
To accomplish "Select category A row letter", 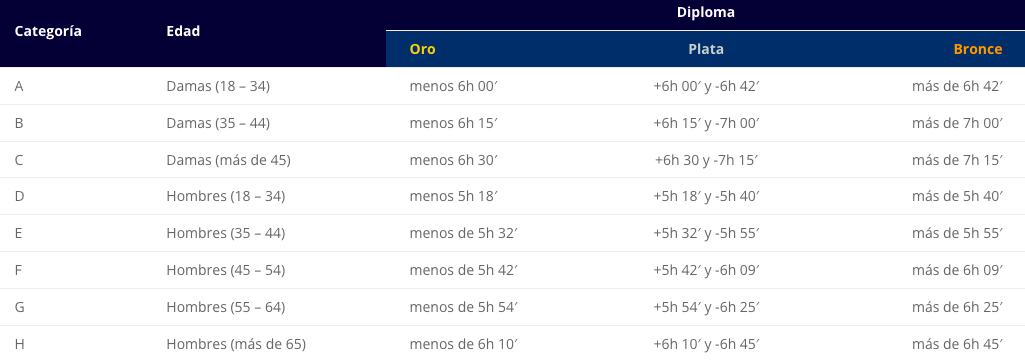I will 19,86.
